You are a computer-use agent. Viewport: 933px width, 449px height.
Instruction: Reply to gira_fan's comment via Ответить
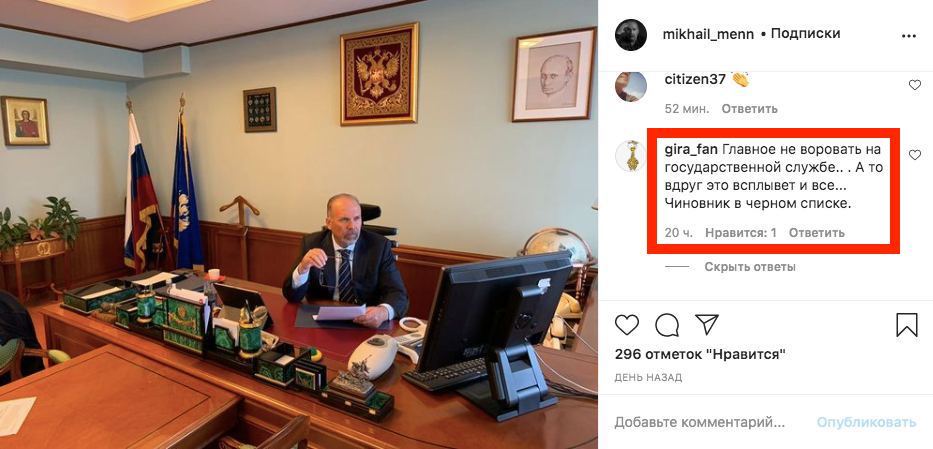point(816,233)
